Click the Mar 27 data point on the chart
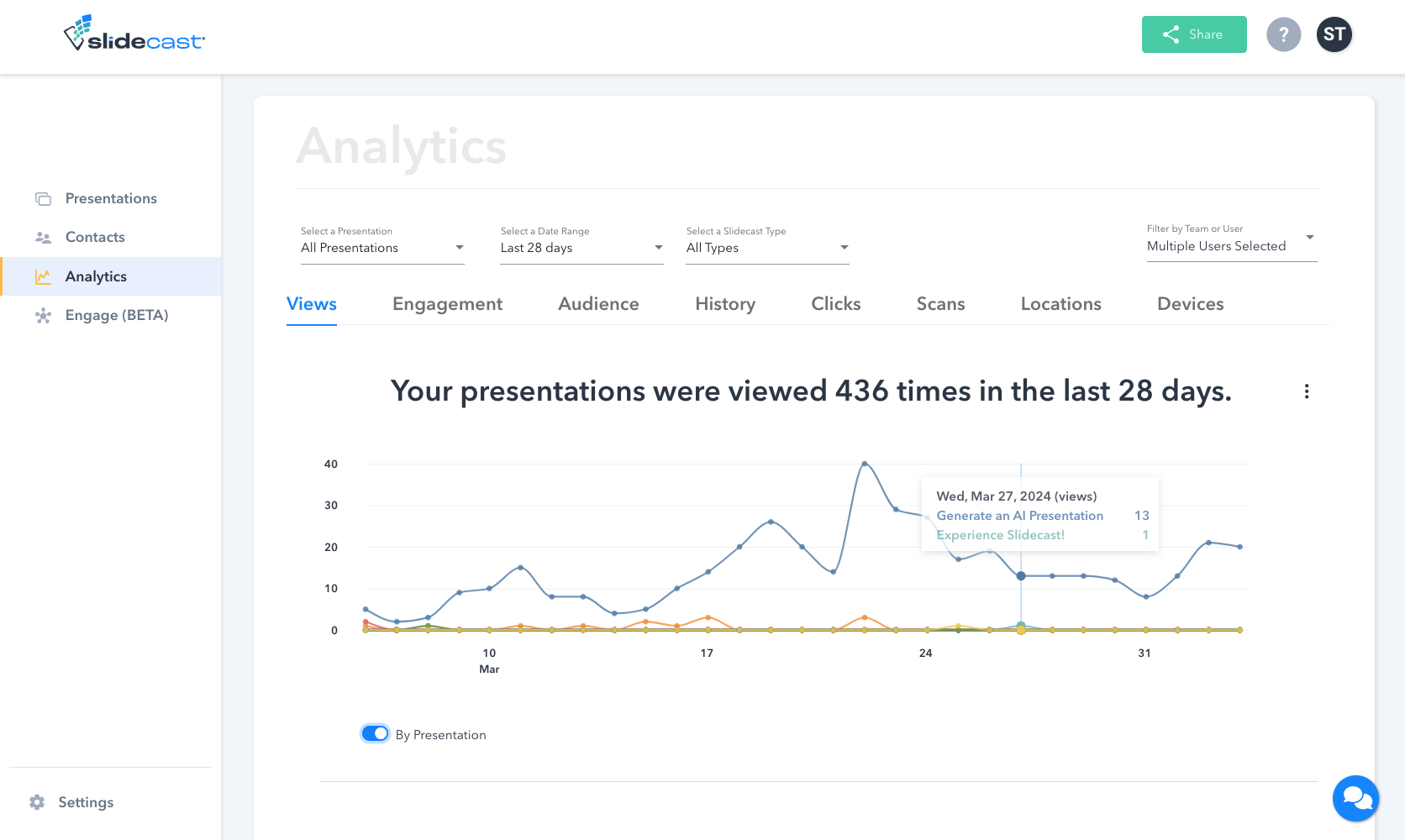The width and height of the screenshot is (1405, 840). 1021,575
